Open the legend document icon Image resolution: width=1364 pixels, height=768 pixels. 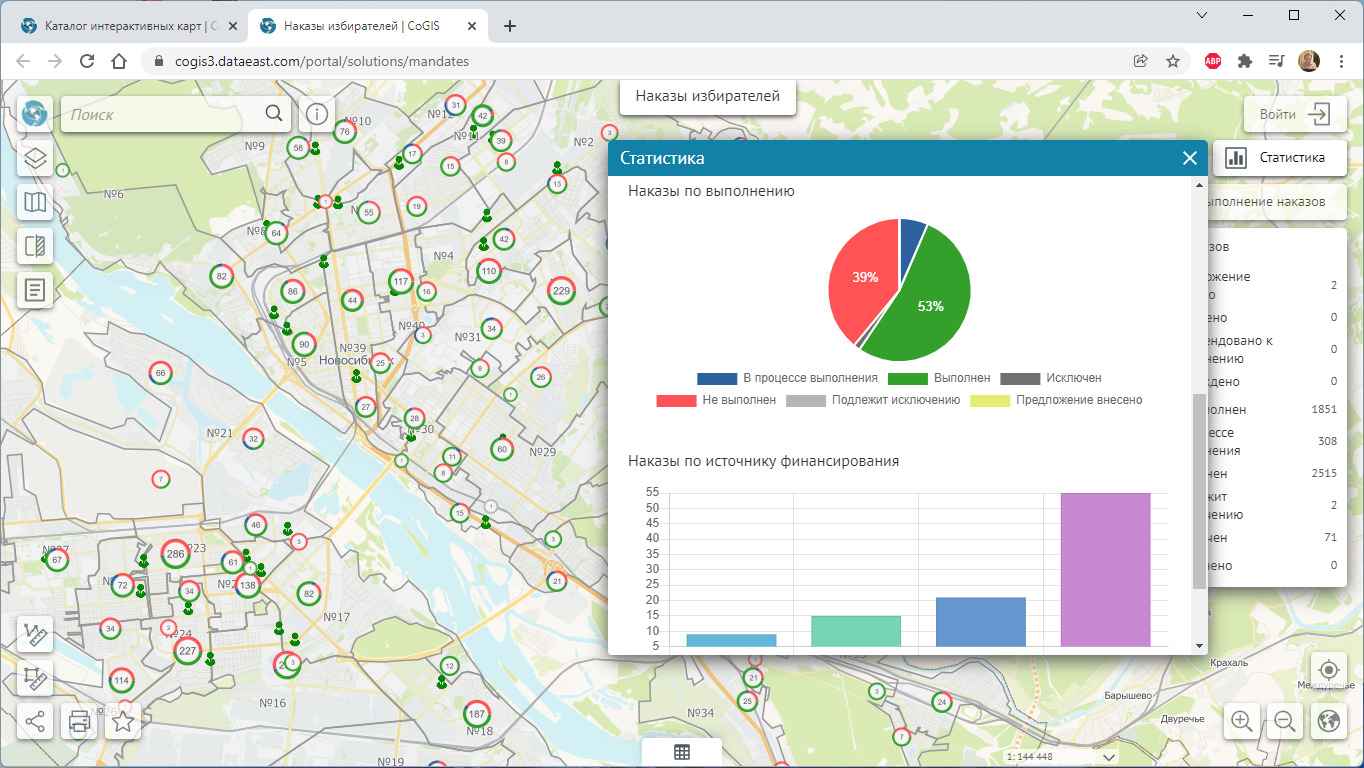point(35,291)
